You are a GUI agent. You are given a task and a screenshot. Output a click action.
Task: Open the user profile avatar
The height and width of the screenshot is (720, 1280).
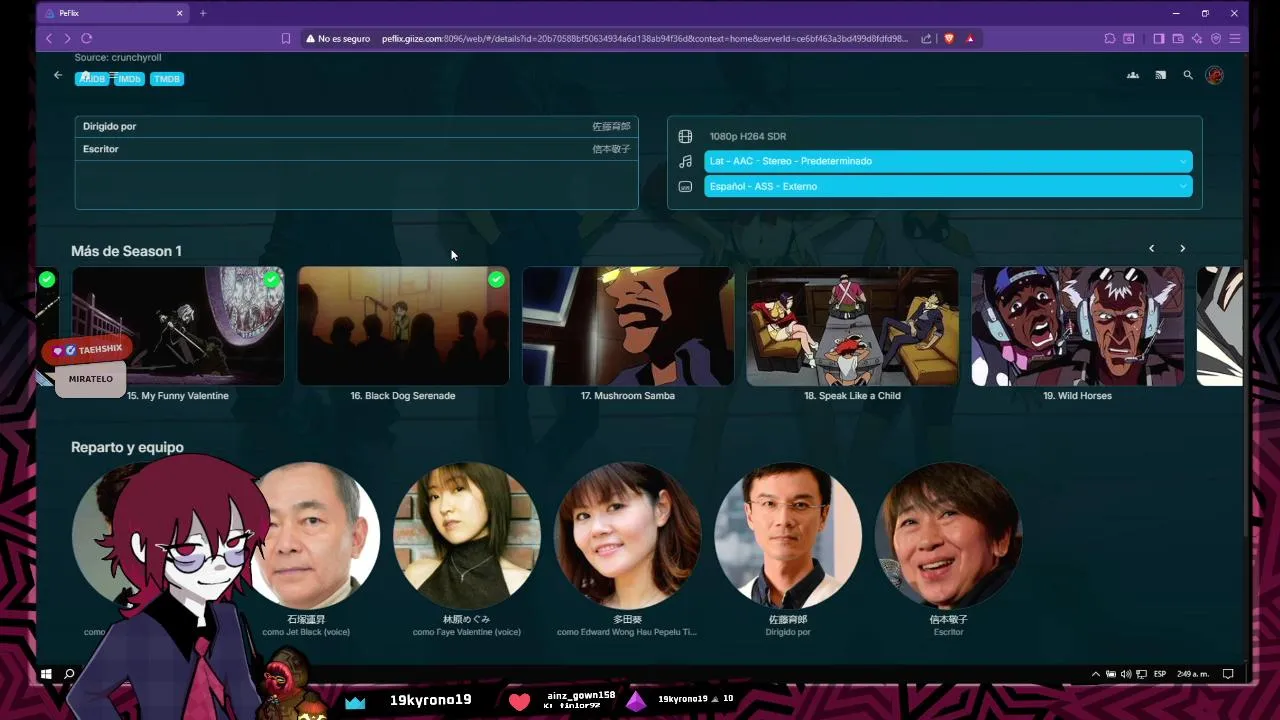[1215, 75]
